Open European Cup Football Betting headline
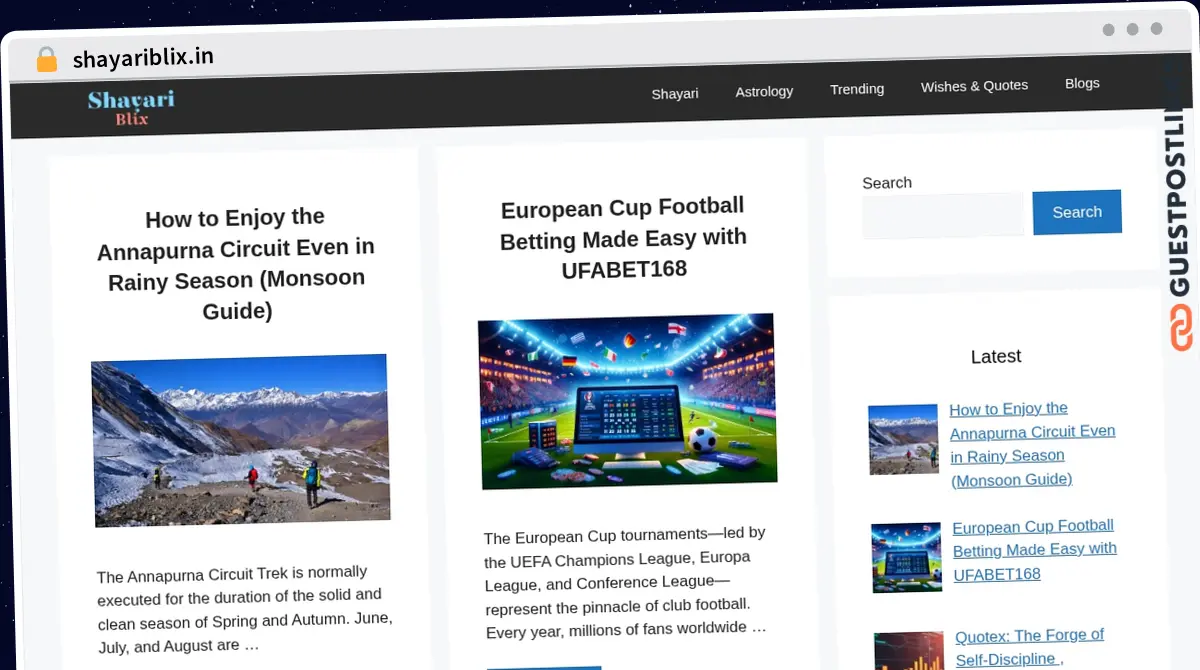The height and width of the screenshot is (670, 1200). tap(624, 238)
